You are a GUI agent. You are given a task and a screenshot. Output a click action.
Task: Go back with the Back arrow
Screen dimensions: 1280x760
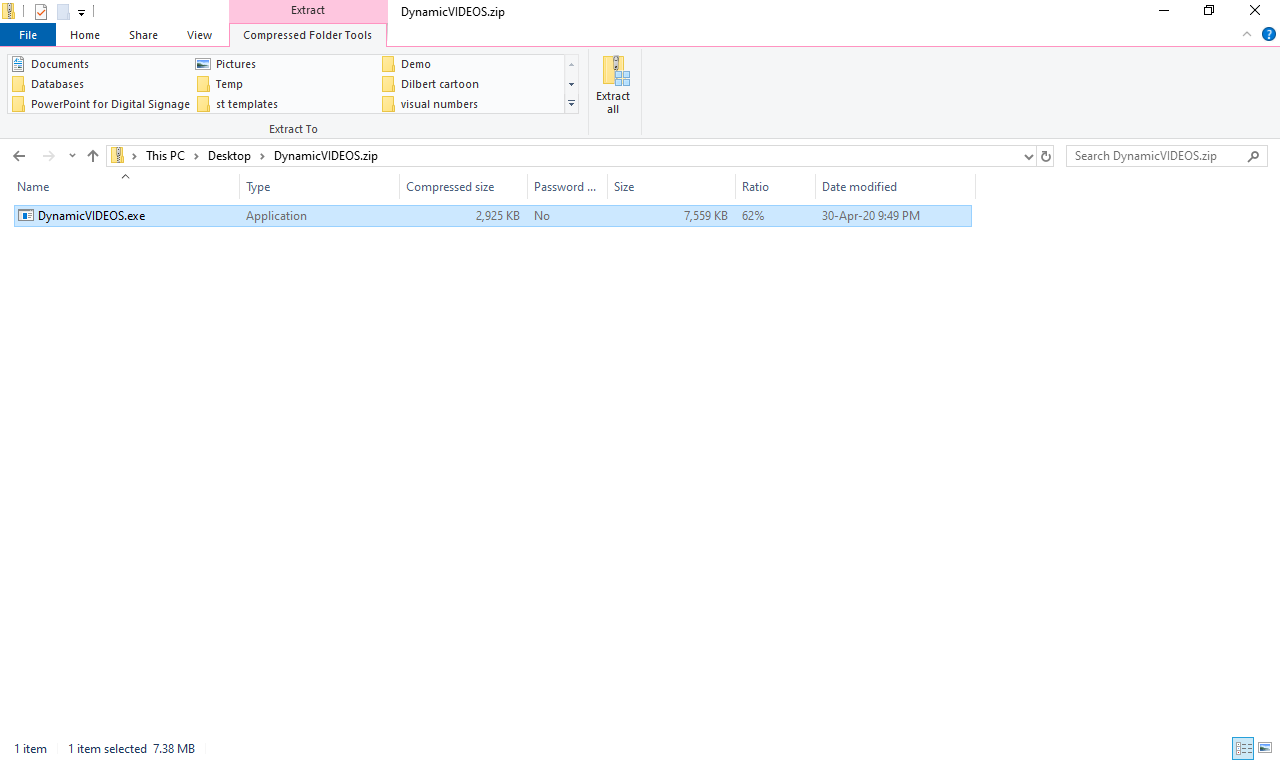tap(19, 156)
